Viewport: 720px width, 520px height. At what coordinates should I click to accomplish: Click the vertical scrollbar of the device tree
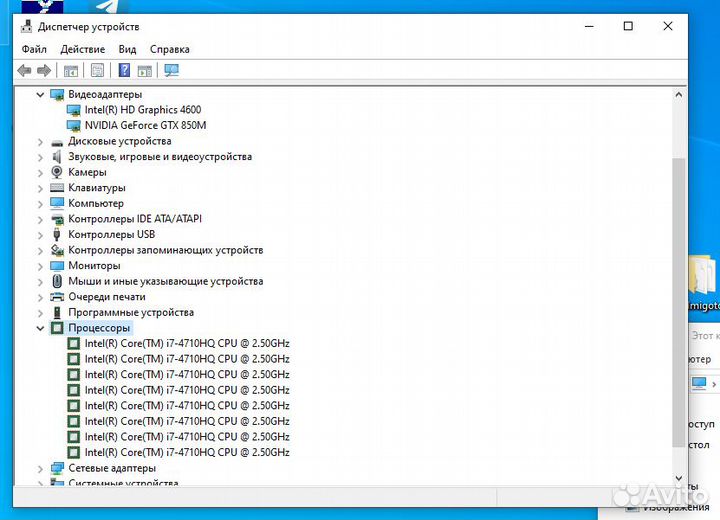pos(679,300)
